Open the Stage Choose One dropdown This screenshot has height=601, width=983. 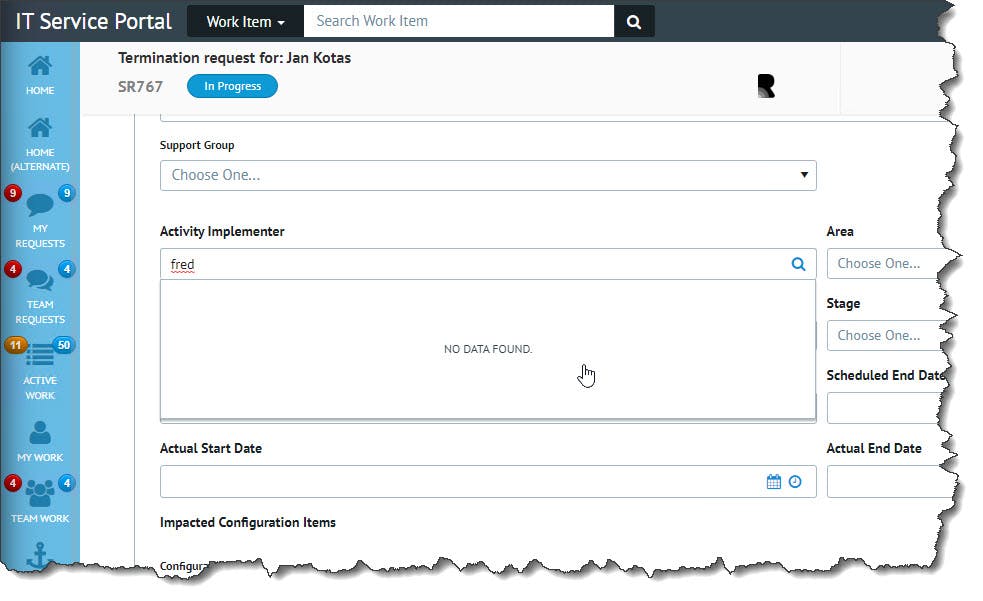point(885,336)
